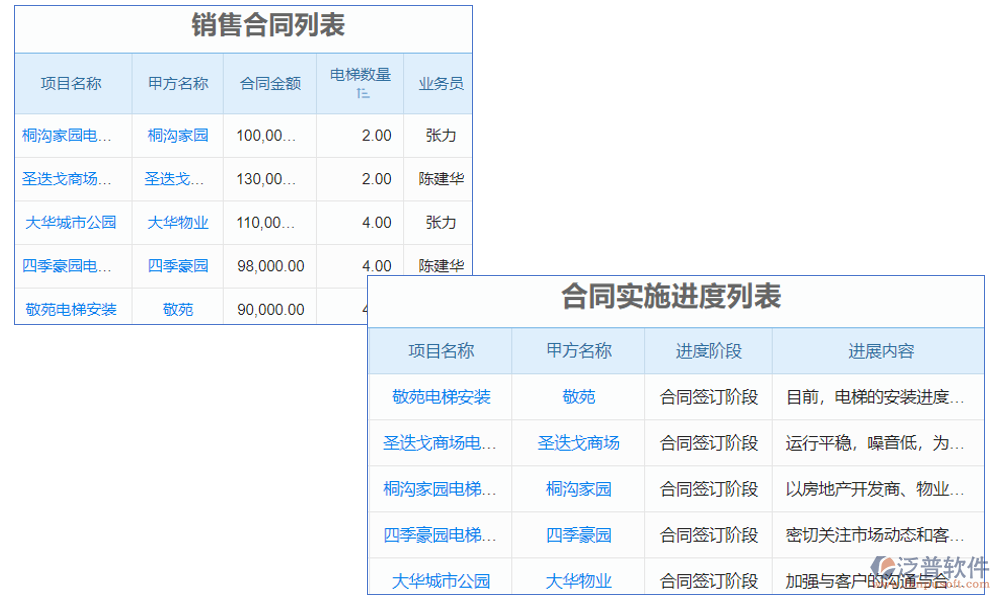This screenshot has width=1000, height=600.
Task: View 大华城市公园 project details
Action: pyautogui.click(x=72, y=222)
